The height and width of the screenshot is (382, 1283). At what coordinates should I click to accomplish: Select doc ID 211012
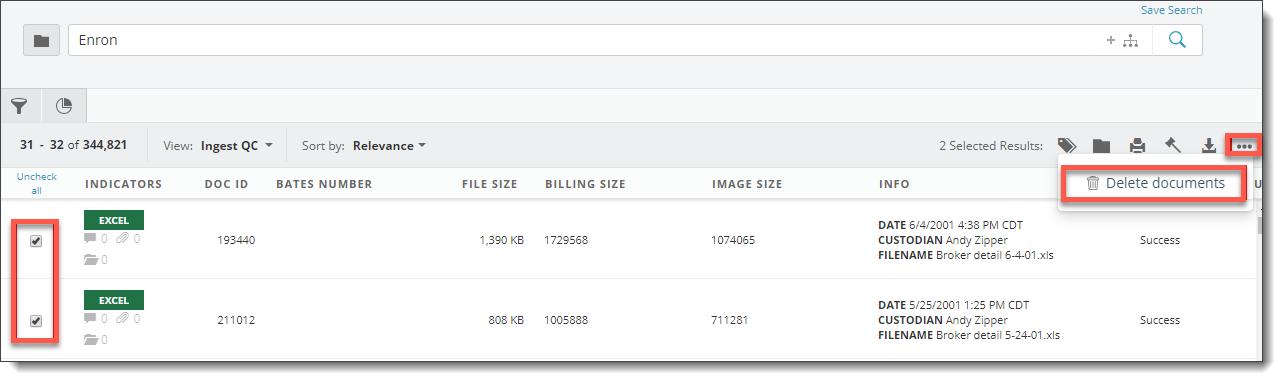(x=236, y=321)
